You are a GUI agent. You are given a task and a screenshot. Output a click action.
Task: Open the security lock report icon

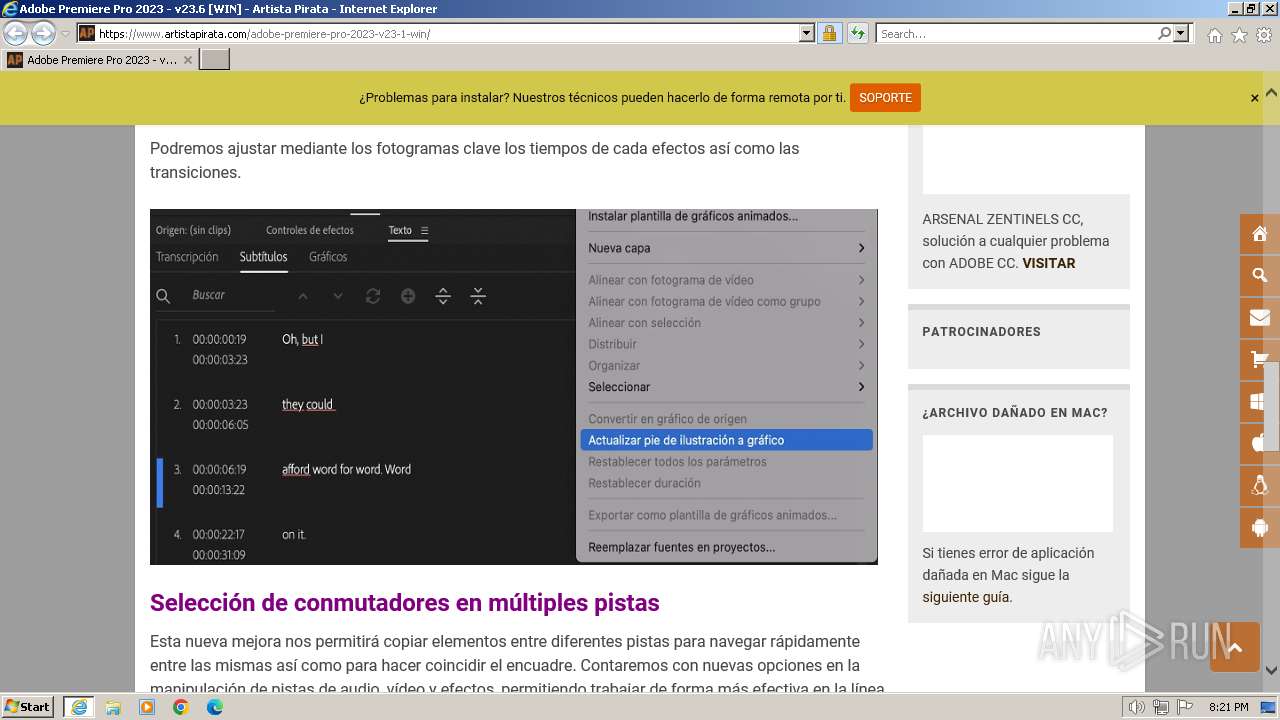[x=829, y=33]
